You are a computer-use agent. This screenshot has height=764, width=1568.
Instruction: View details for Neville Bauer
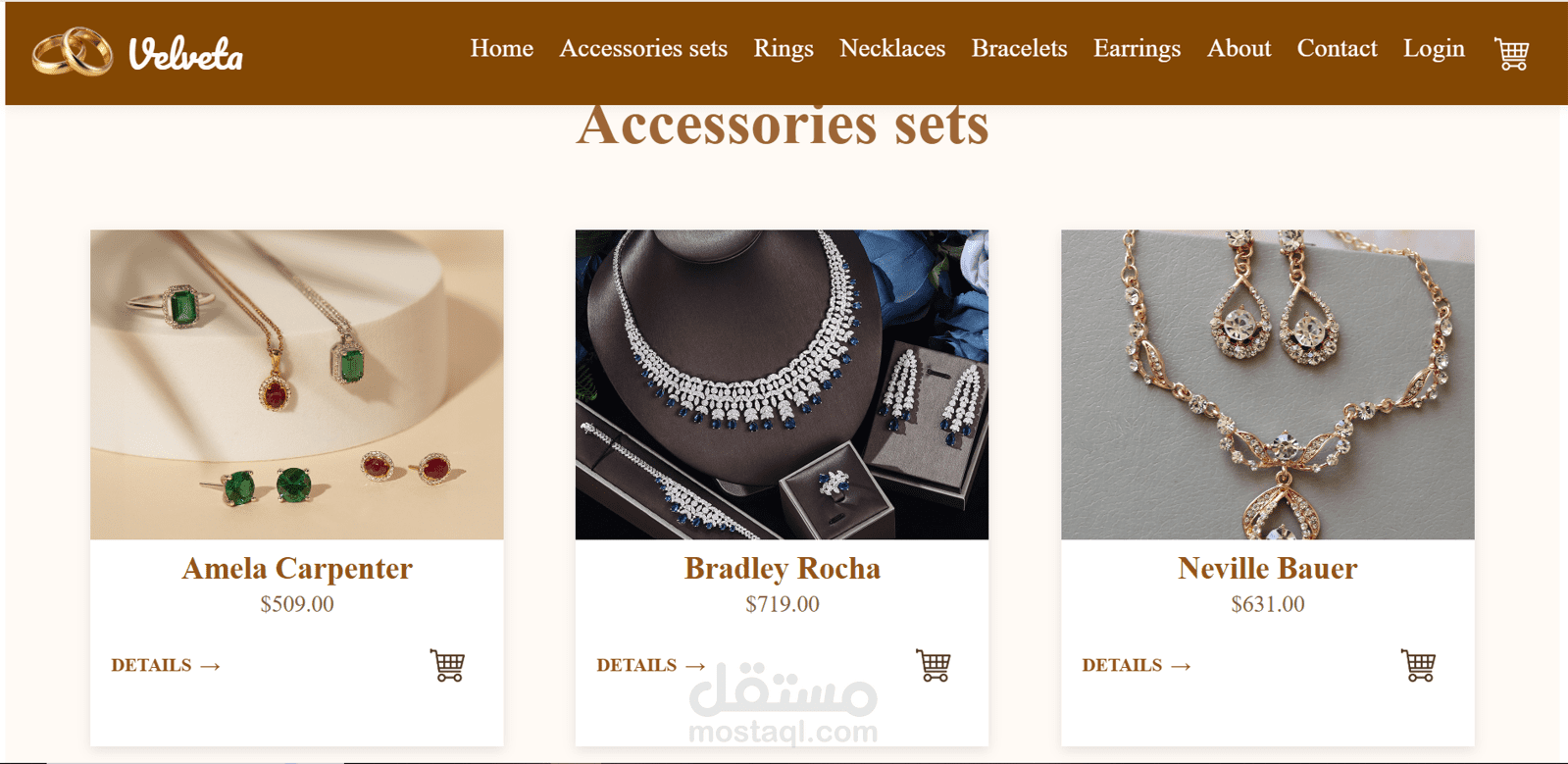click(1137, 665)
